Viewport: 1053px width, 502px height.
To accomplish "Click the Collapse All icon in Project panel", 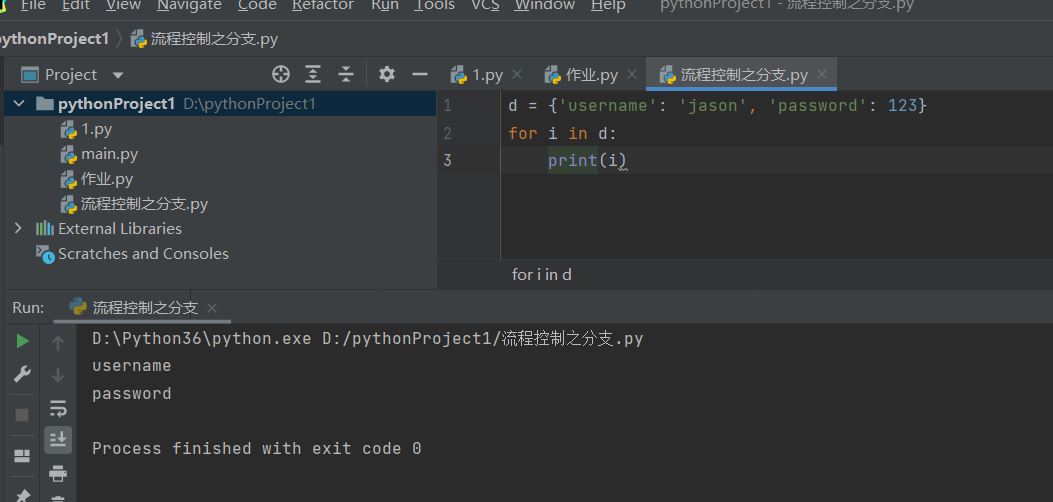I will click(x=346, y=74).
